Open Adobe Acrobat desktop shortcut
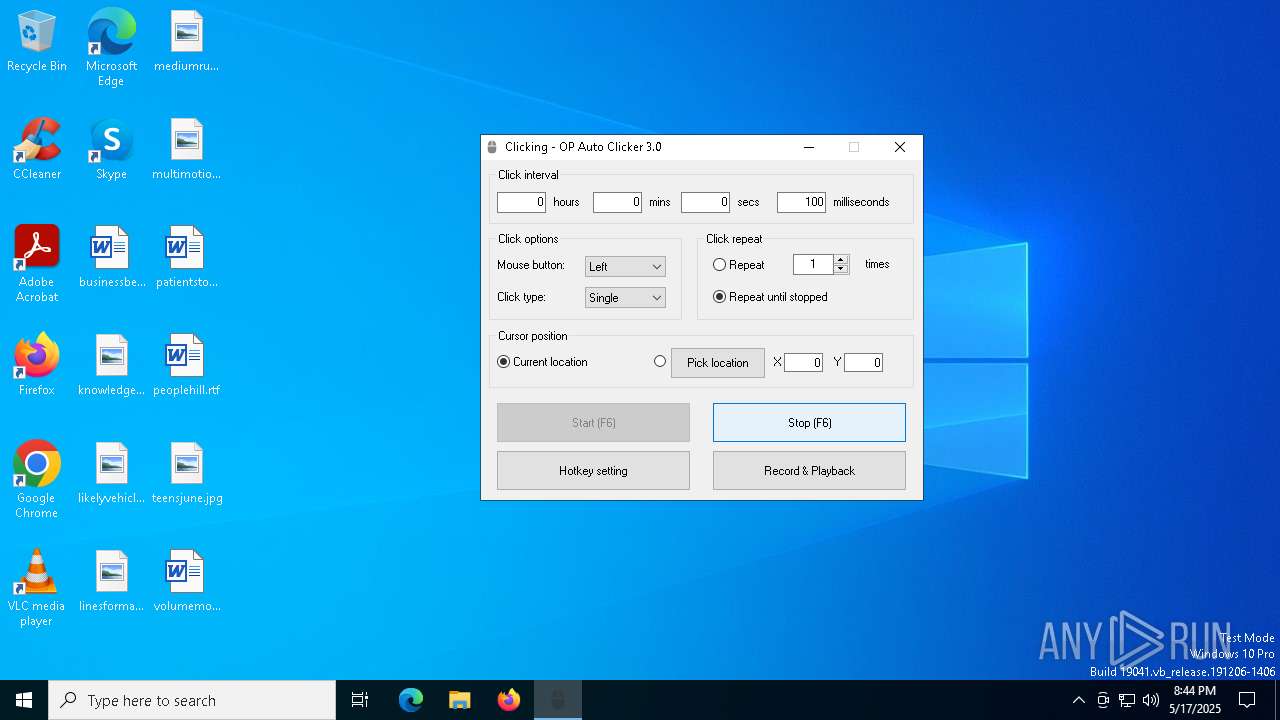 pos(37,264)
